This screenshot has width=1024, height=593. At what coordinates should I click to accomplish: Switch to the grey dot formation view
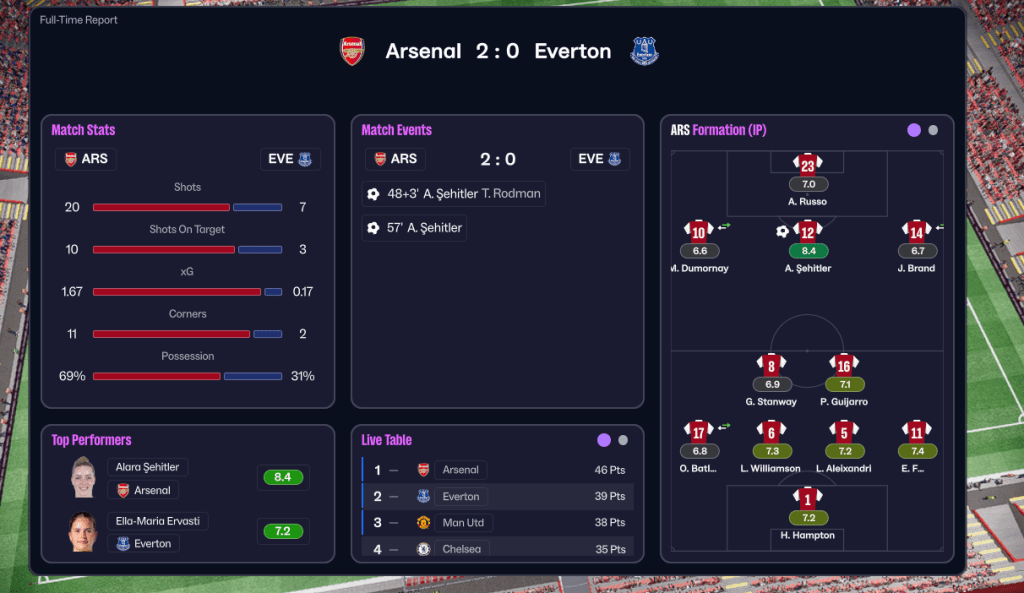[x=933, y=130]
